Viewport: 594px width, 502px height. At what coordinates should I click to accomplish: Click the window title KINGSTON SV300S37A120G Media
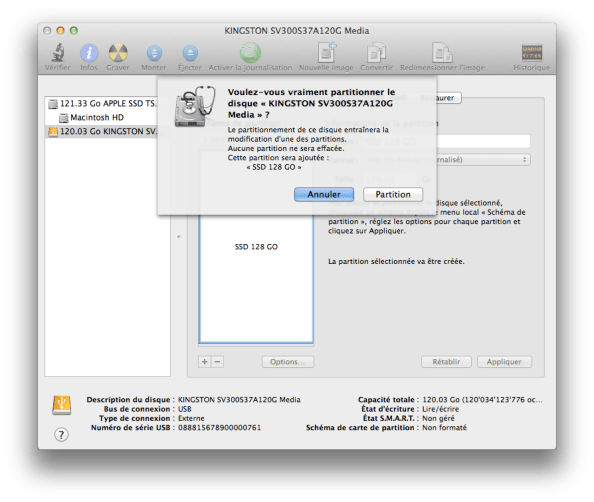[x=297, y=31]
